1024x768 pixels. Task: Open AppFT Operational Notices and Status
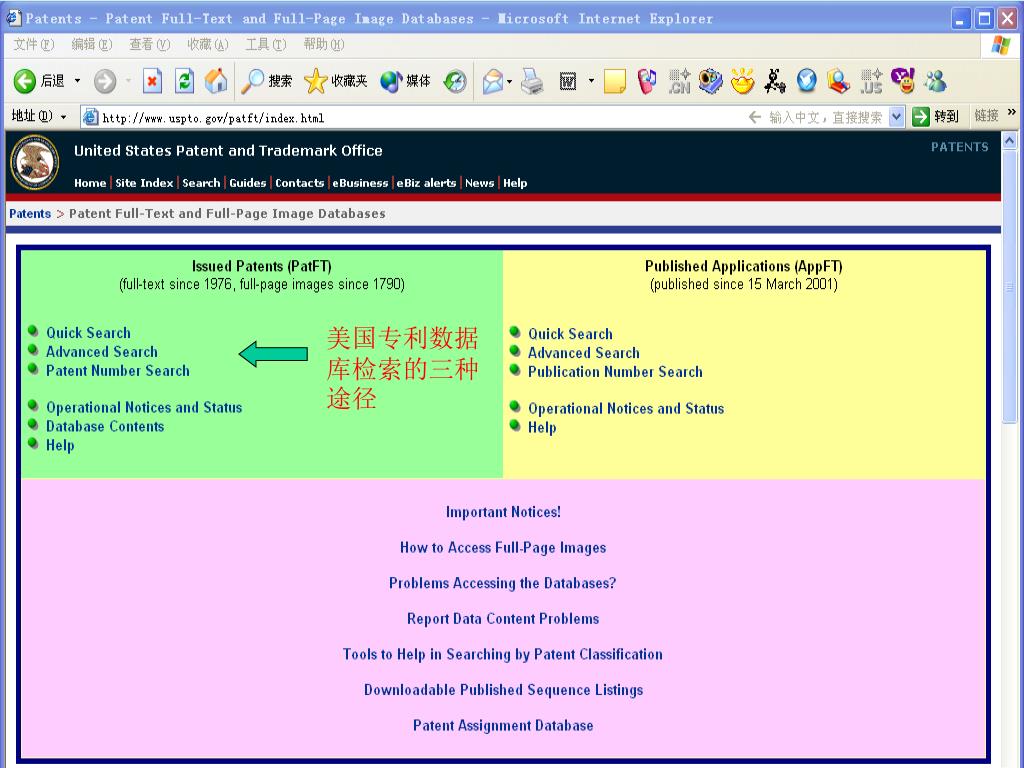coord(626,409)
